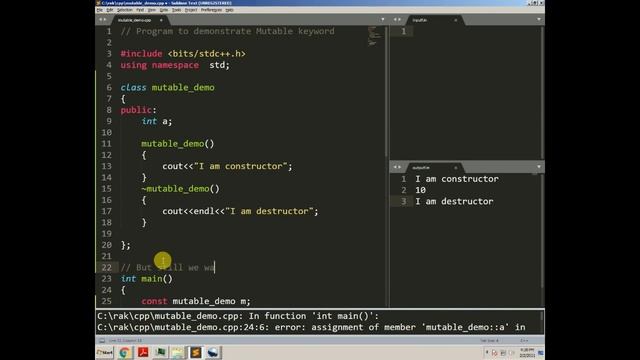Switch to Sublime Text on the taskbar
This screenshot has width=640, height=360.
[196, 353]
